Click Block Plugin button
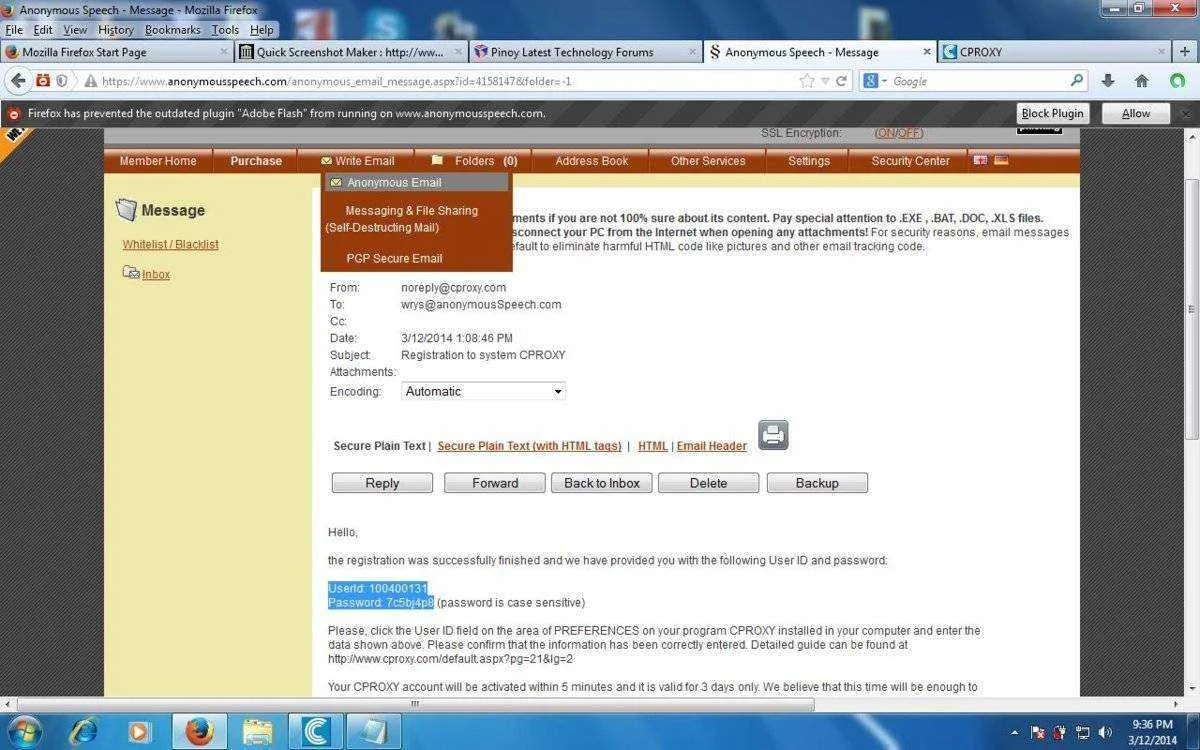1200x750 pixels. [1052, 113]
